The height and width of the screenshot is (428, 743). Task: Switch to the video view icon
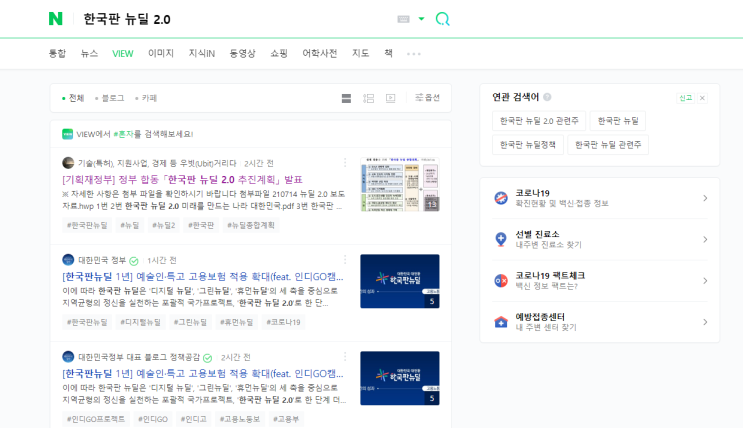coord(390,98)
